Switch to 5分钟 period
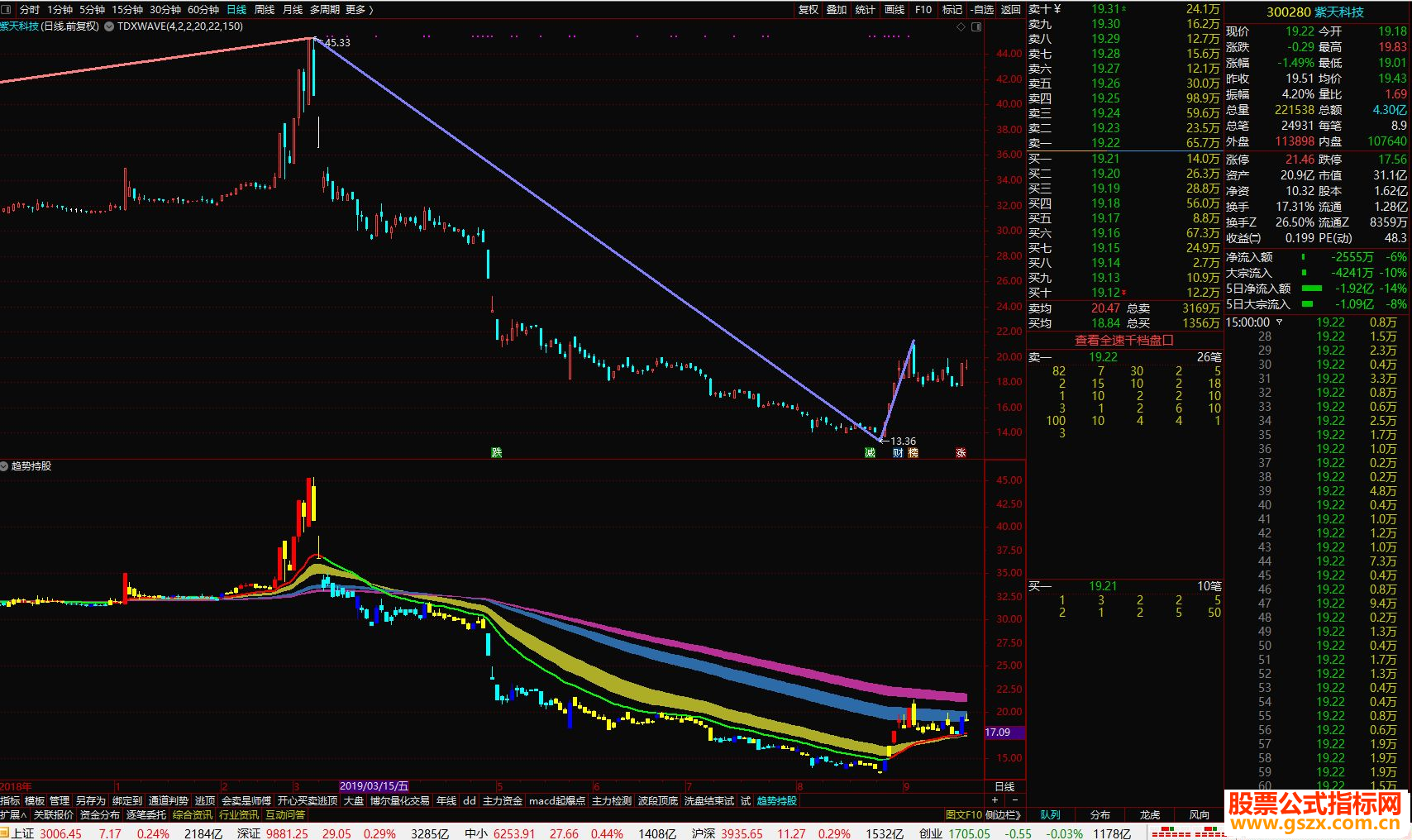This screenshot has width=1412, height=840. point(92,10)
